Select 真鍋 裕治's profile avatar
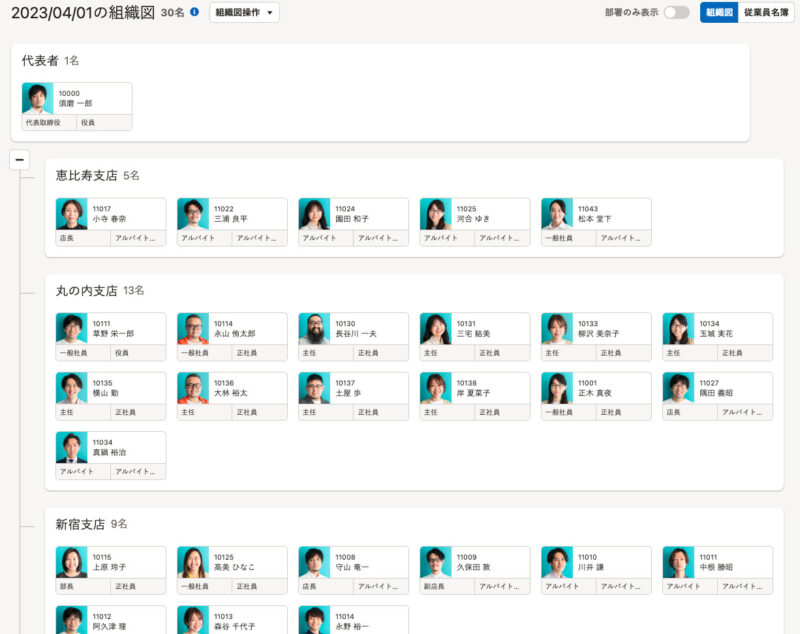This screenshot has width=800, height=634. (72, 447)
